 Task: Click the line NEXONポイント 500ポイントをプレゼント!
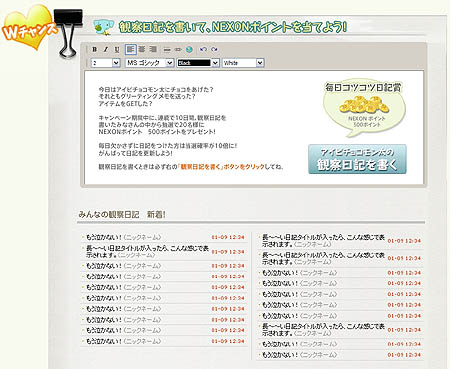click(x=157, y=132)
